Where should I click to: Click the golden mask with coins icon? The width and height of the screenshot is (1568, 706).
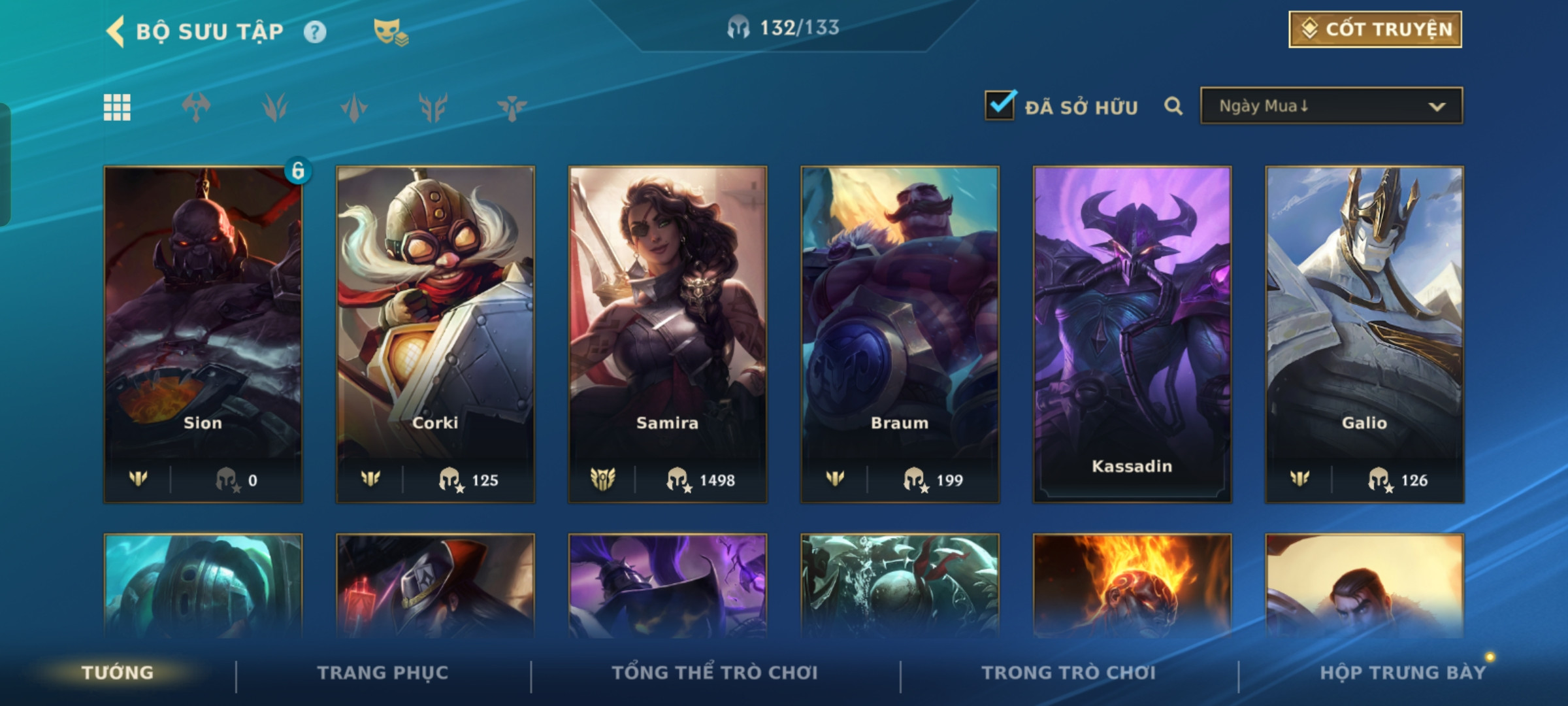click(391, 31)
